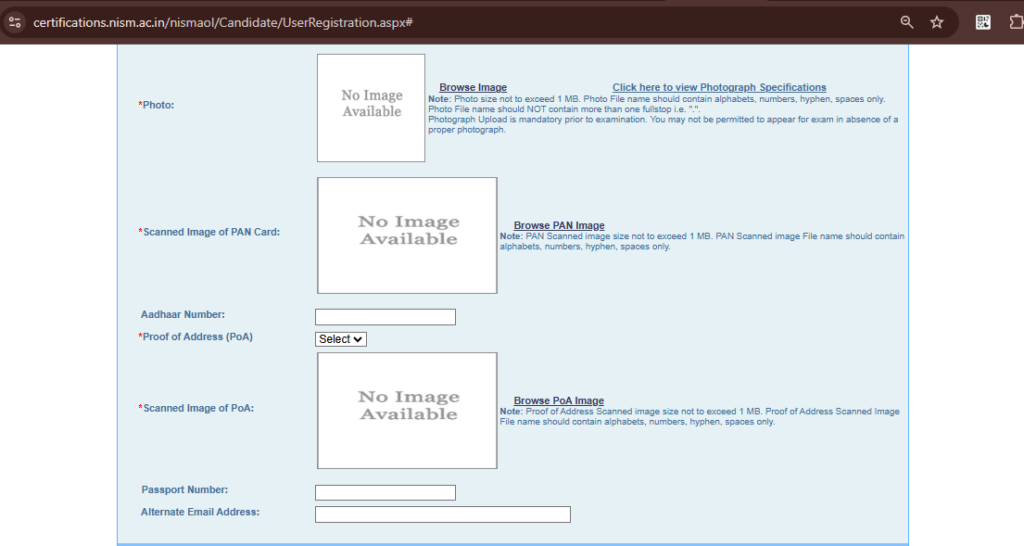
Task: Open the extensions puzzle icon
Action: click(x=1016, y=22)
